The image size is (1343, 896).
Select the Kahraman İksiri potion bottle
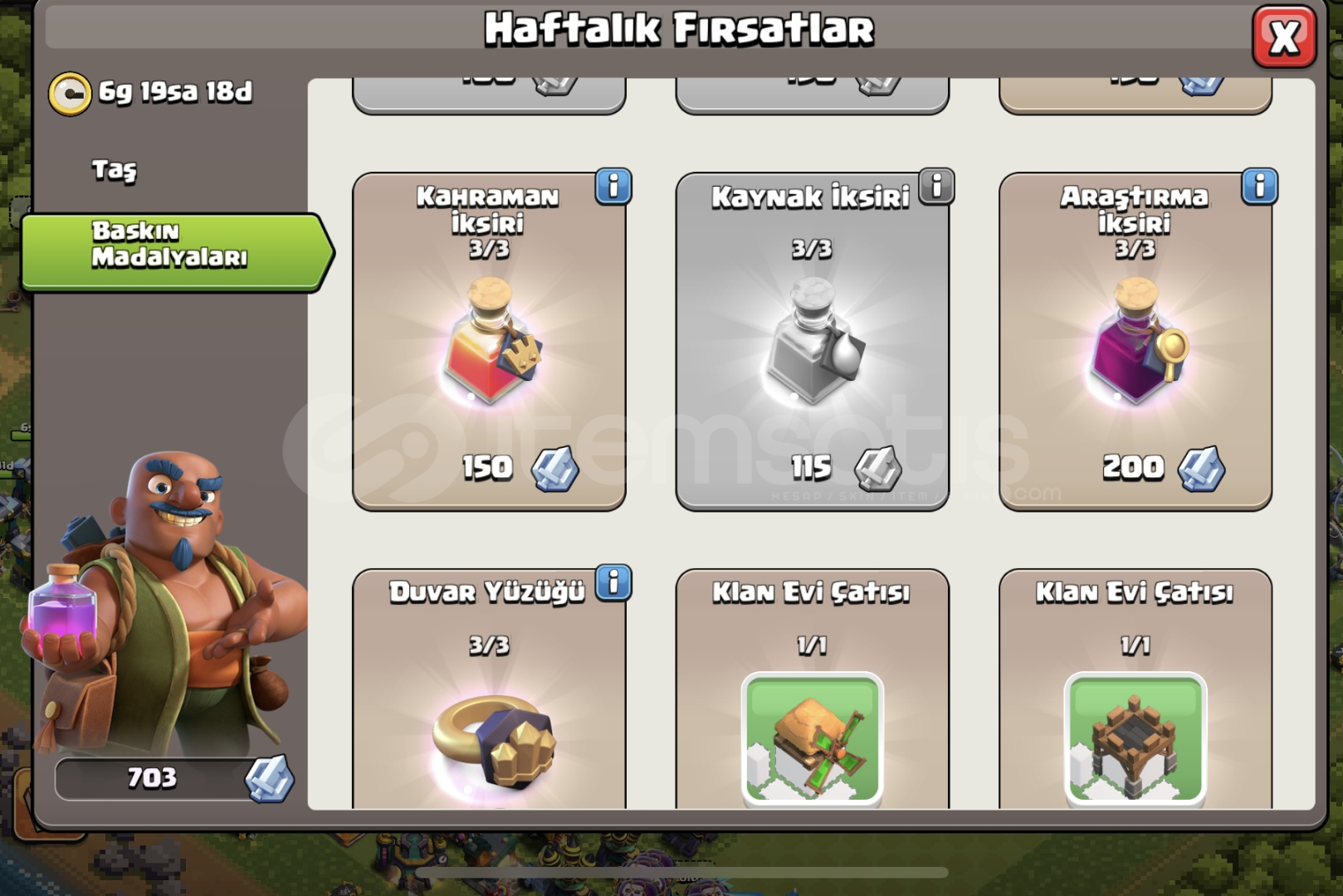click(x=491, y=343)
